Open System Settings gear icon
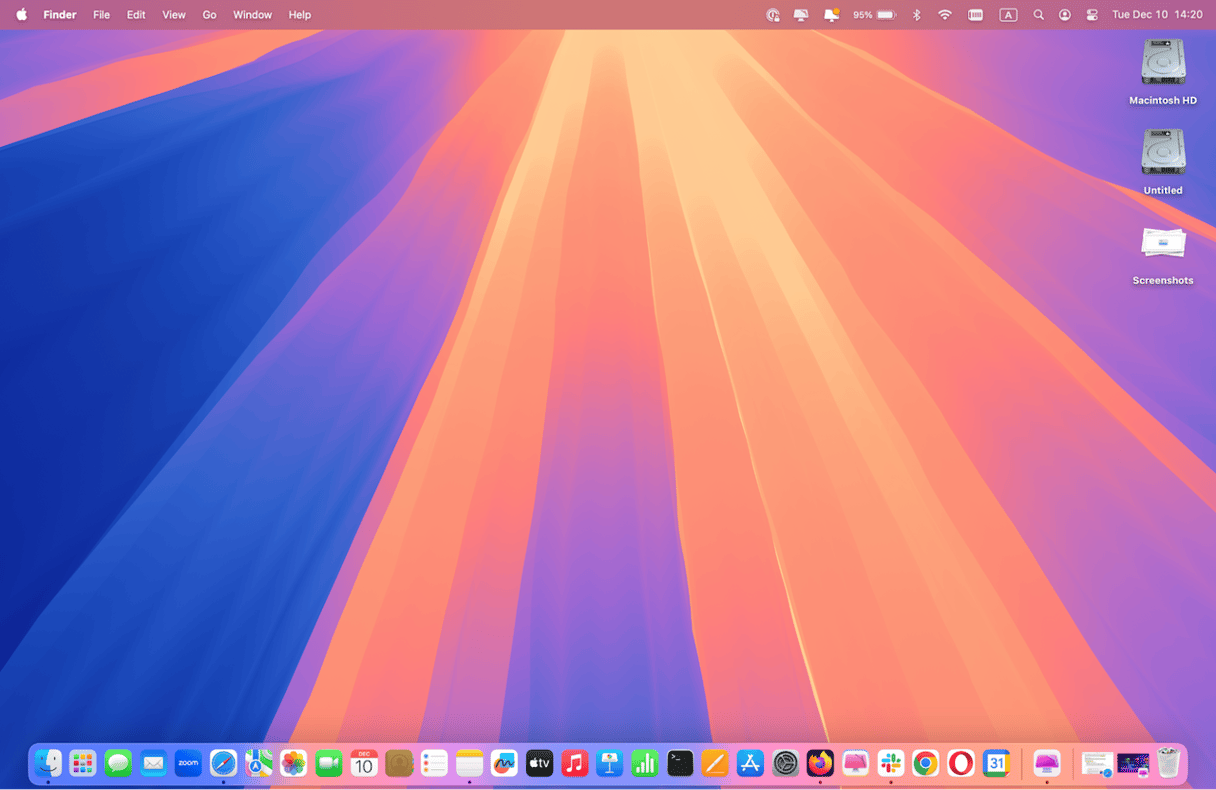The width and height of the screenshot is (1216, 790). pos(786,764)
